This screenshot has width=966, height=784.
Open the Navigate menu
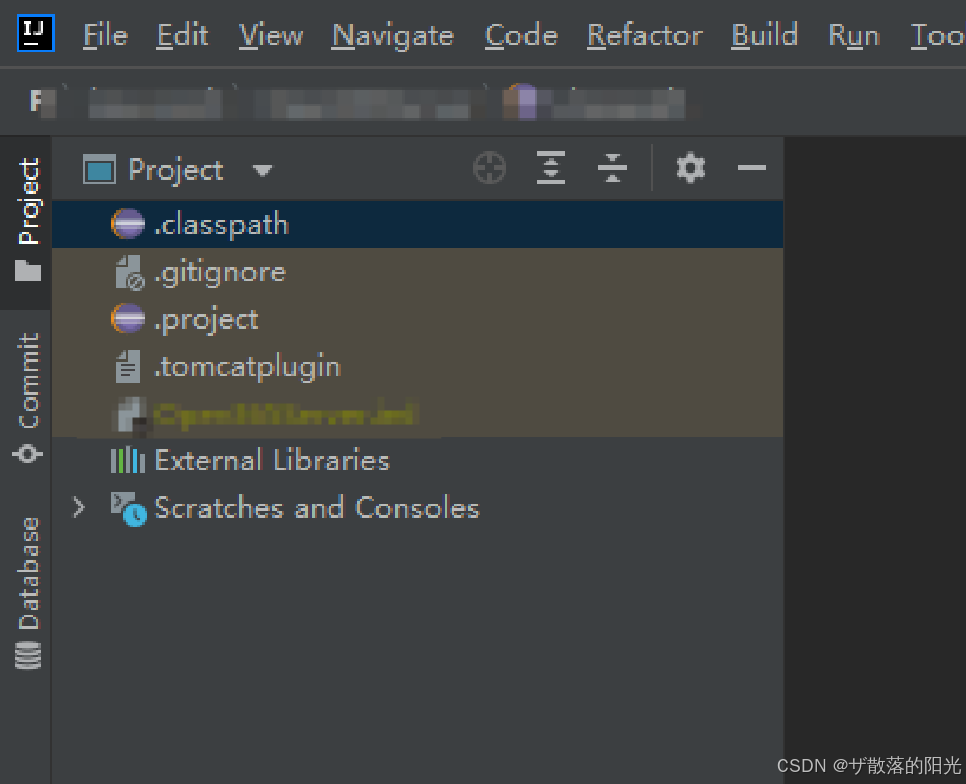click(392, 35)
